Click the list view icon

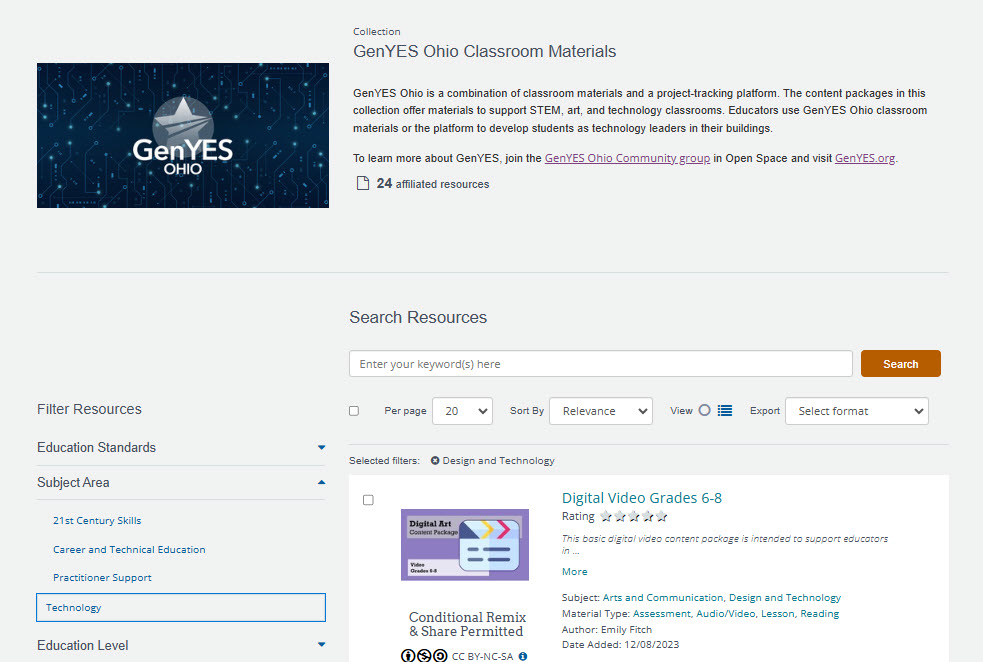pyautogui.click(x=725, y=411)
